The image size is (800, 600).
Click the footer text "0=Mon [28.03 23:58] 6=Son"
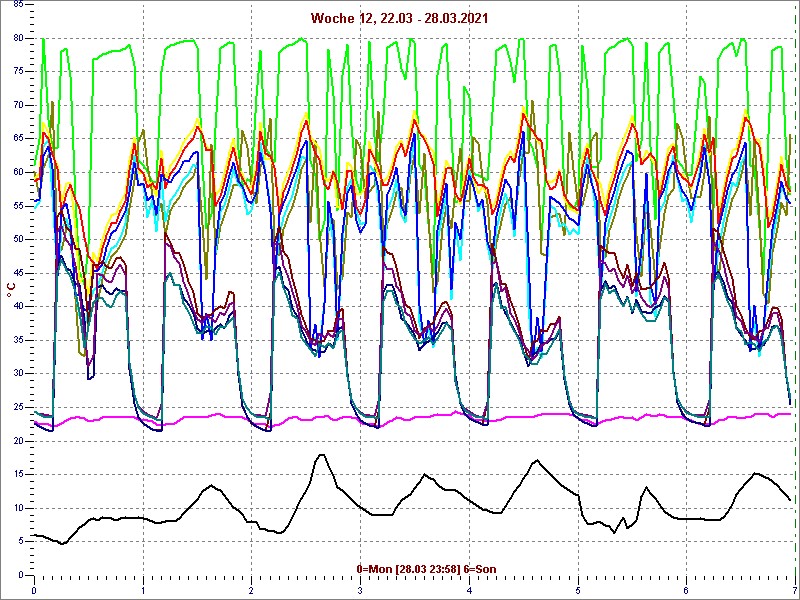tap(426, 569)
